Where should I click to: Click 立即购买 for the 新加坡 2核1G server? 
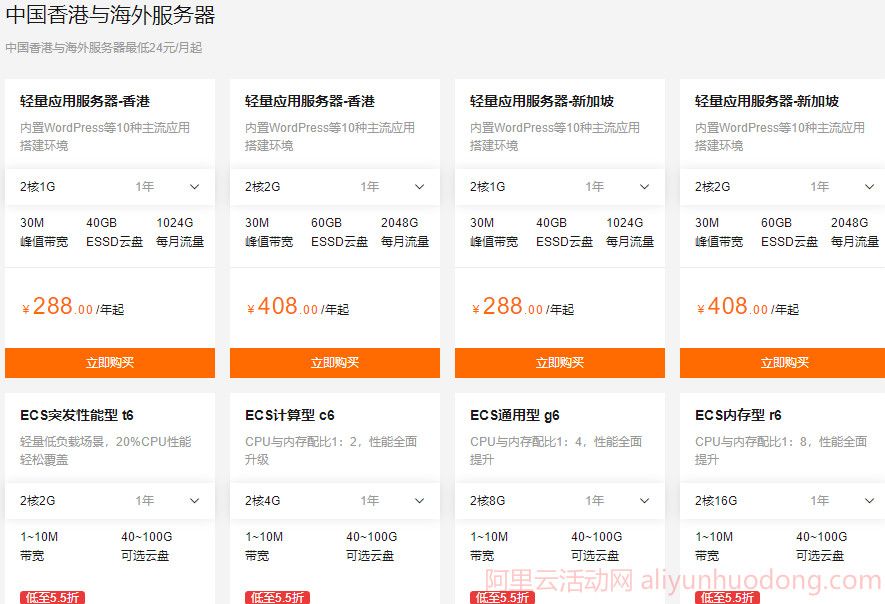point(560,362)
